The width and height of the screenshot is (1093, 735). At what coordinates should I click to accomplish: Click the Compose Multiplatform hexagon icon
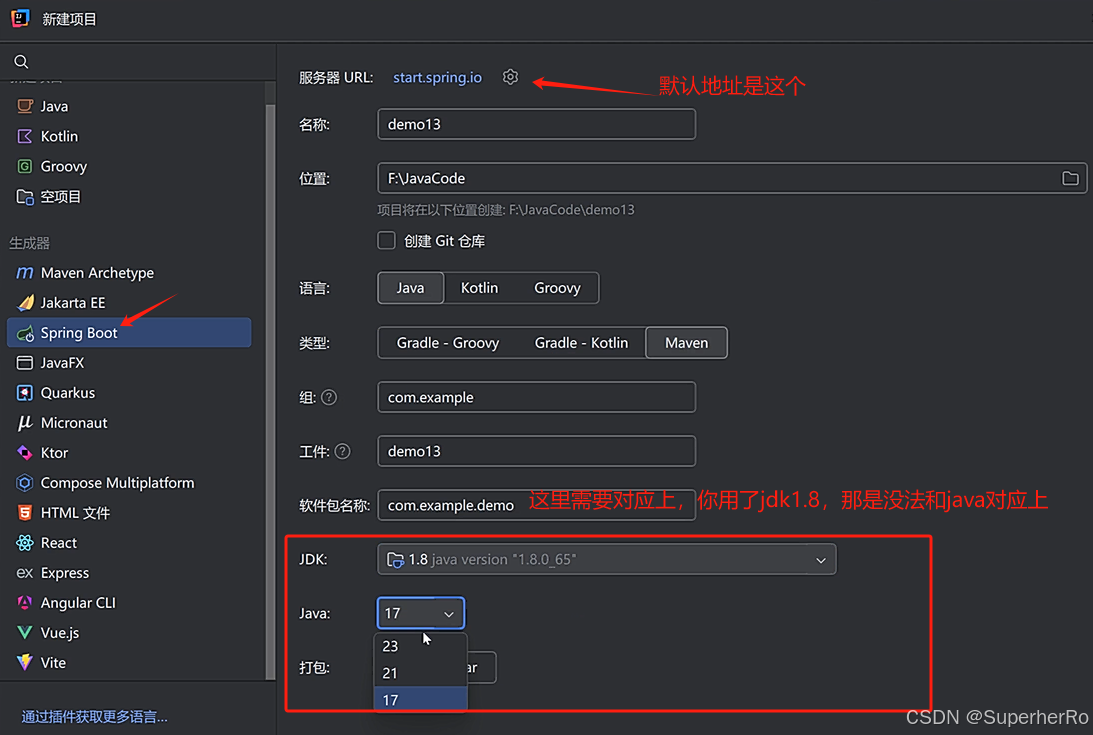tap(25, 483)
